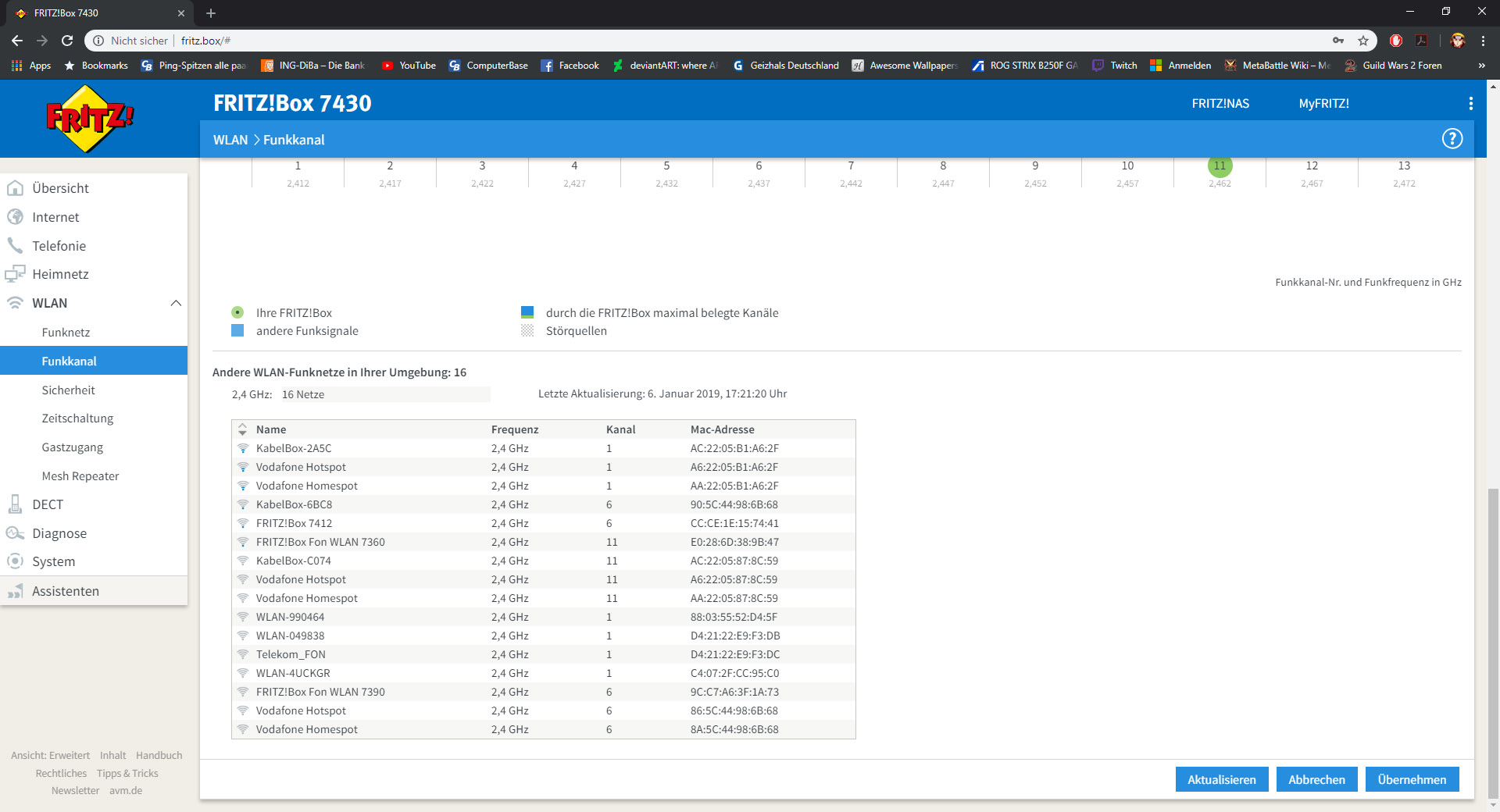This screenshot has width=1500, height=812.
Task: Select the Telekom_FON network row
Action: click(544, 654)
